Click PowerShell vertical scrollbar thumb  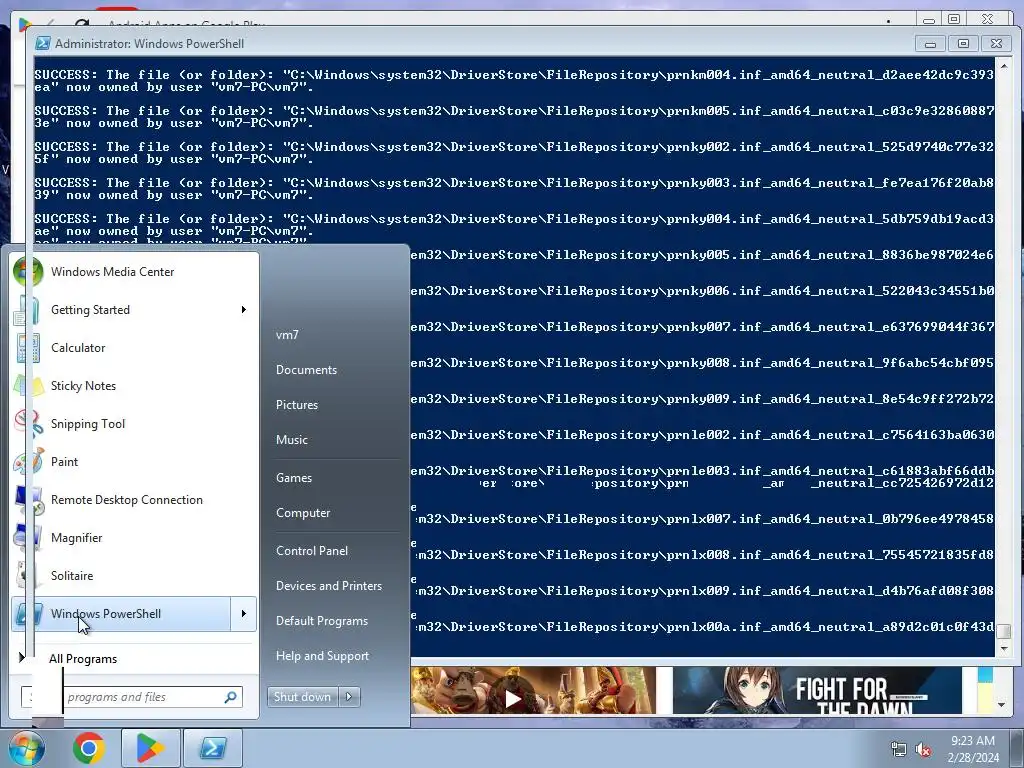pyautogui.click(x=1004, y=631)
